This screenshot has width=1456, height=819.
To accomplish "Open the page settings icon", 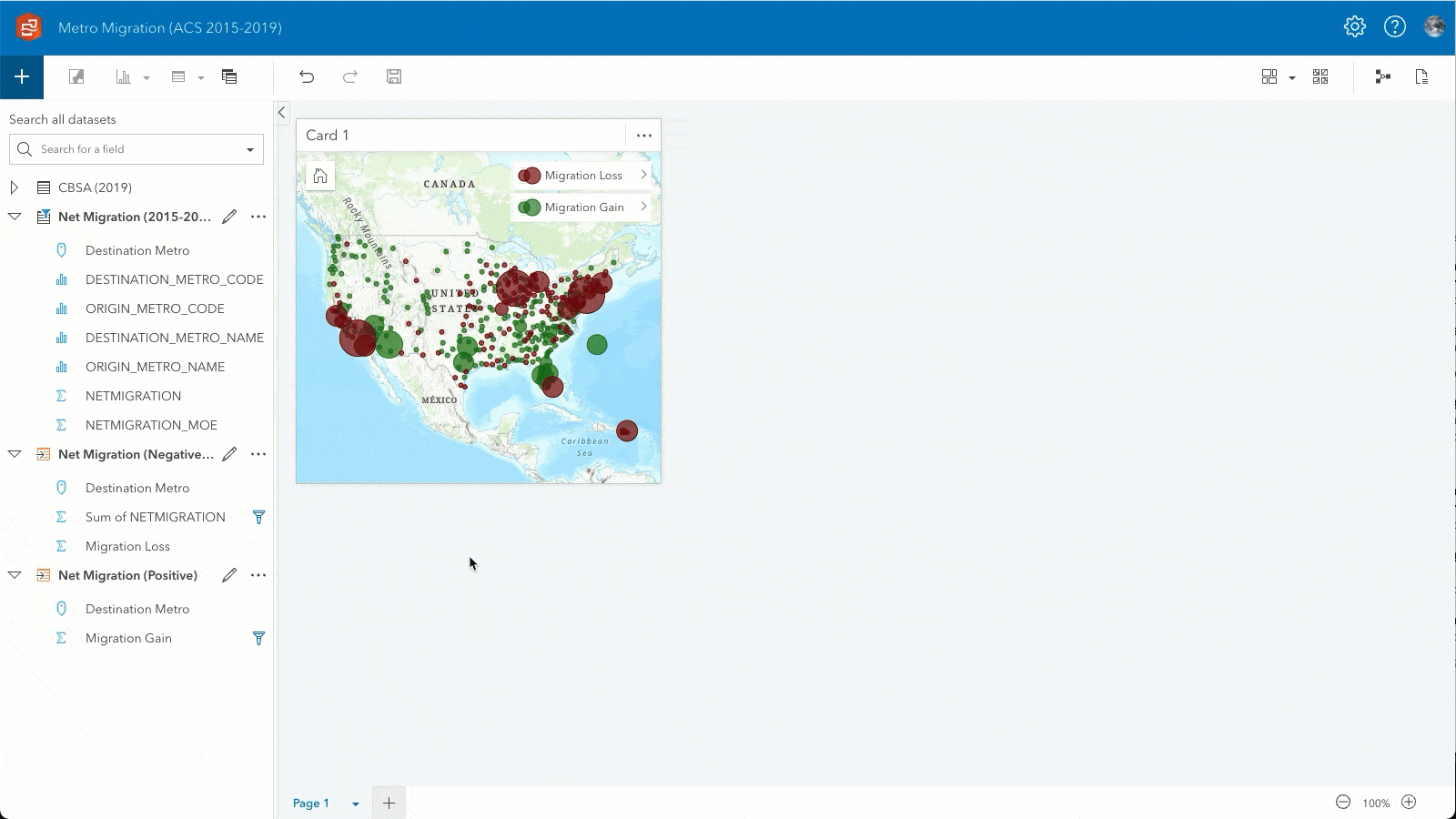I will [1421, 77].
